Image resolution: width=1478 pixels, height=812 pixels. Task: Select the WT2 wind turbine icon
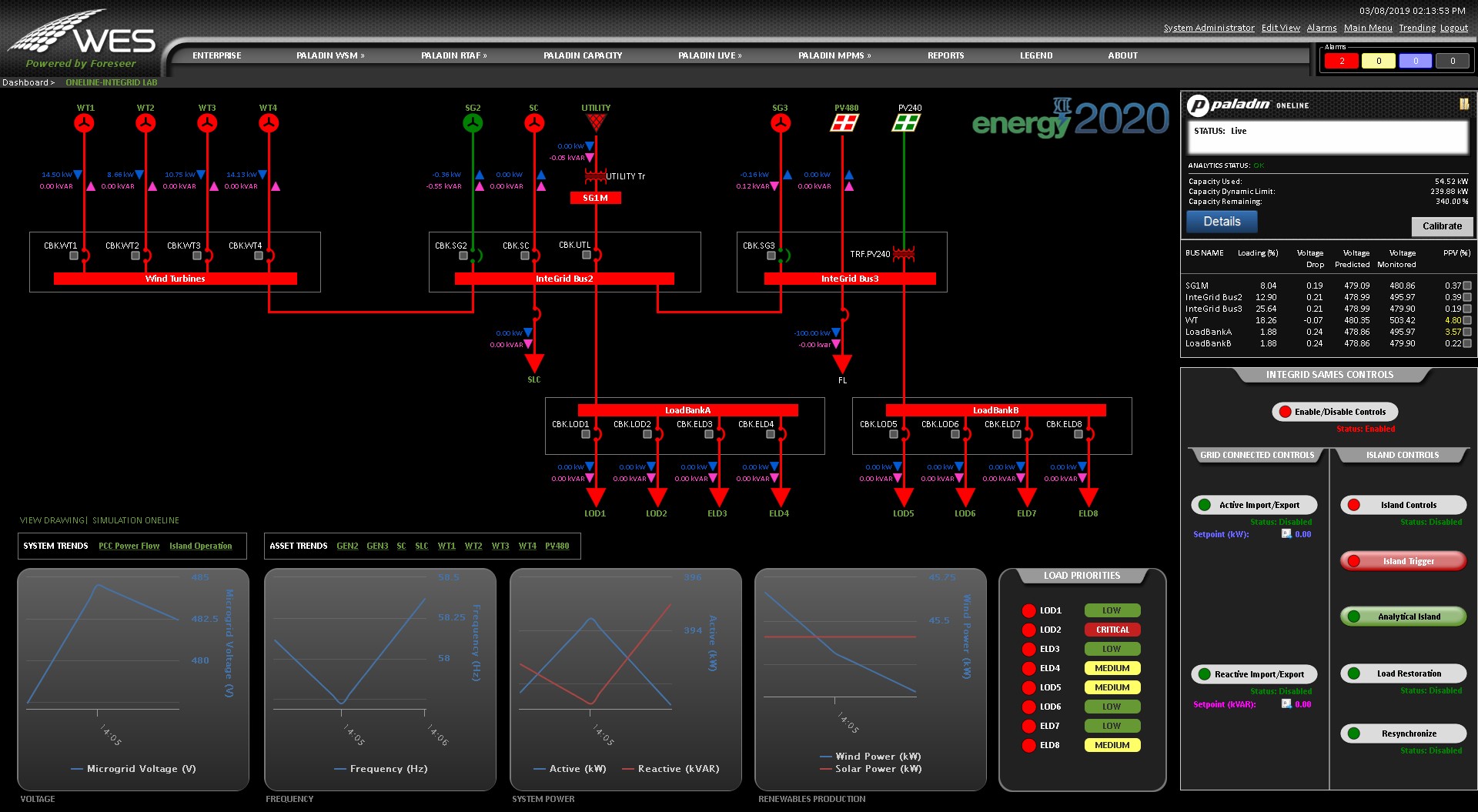coord(145,123)
